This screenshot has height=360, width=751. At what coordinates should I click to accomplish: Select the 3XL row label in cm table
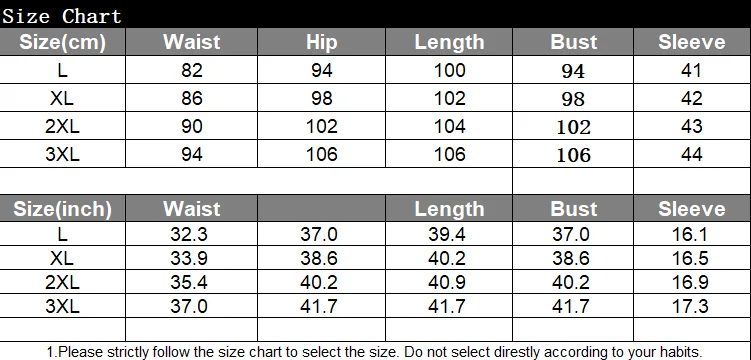[x=62, y=154]
